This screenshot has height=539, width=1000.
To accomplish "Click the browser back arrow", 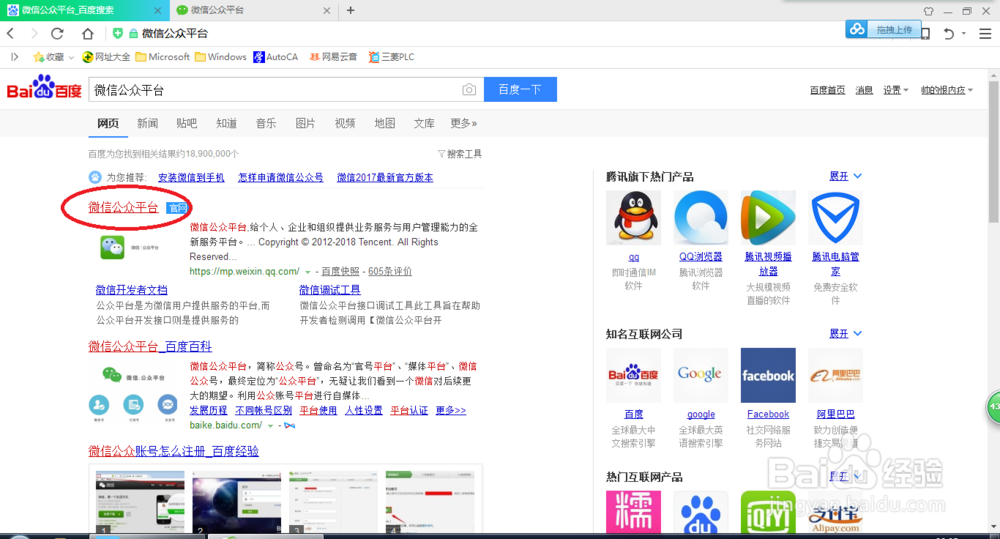I will [x=11, y=33].
